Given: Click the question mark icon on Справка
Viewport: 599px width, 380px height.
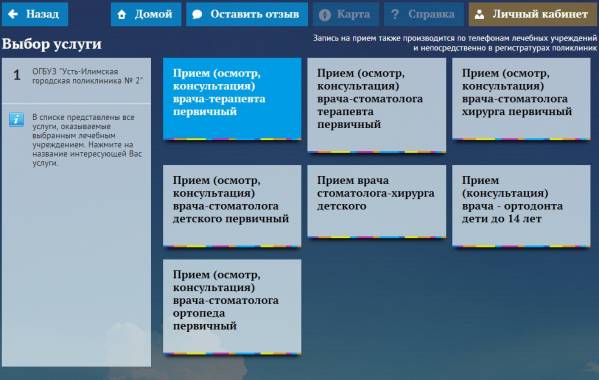Looking at the screenshot, I should click(x=395, y=15).
